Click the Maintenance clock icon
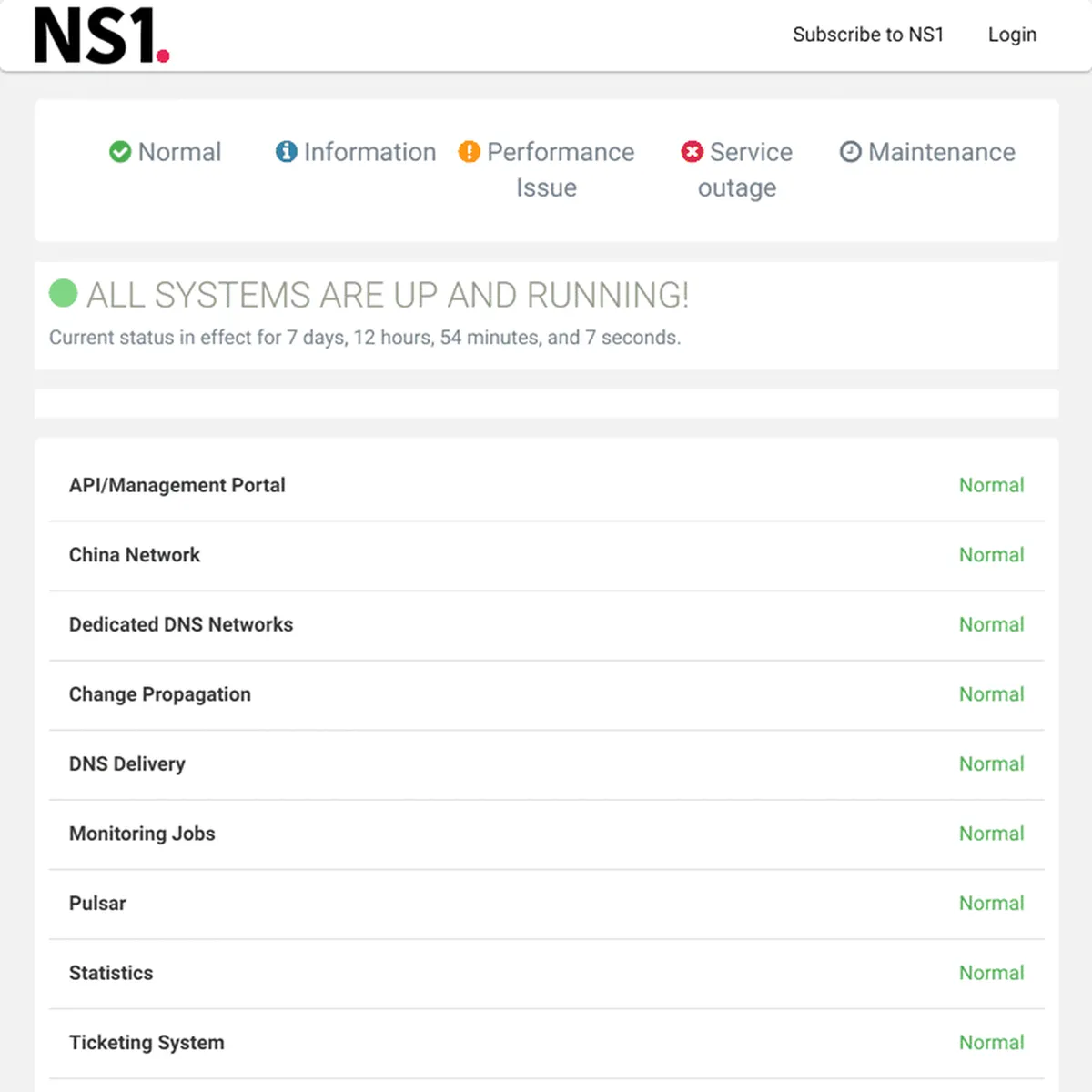1092x1092 pixels. pos(850,152)
